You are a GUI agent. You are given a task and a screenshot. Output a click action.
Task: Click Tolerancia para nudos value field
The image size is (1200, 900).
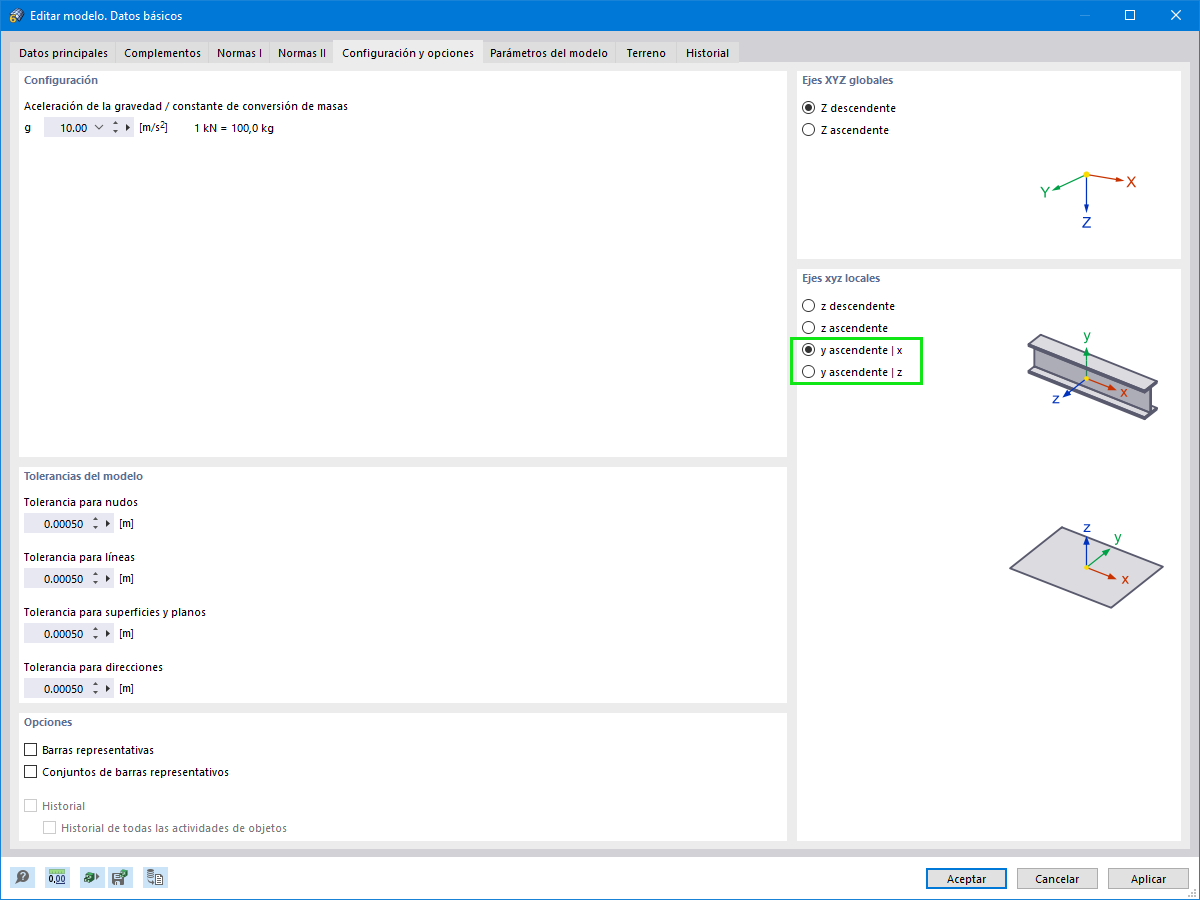(56, 523)
